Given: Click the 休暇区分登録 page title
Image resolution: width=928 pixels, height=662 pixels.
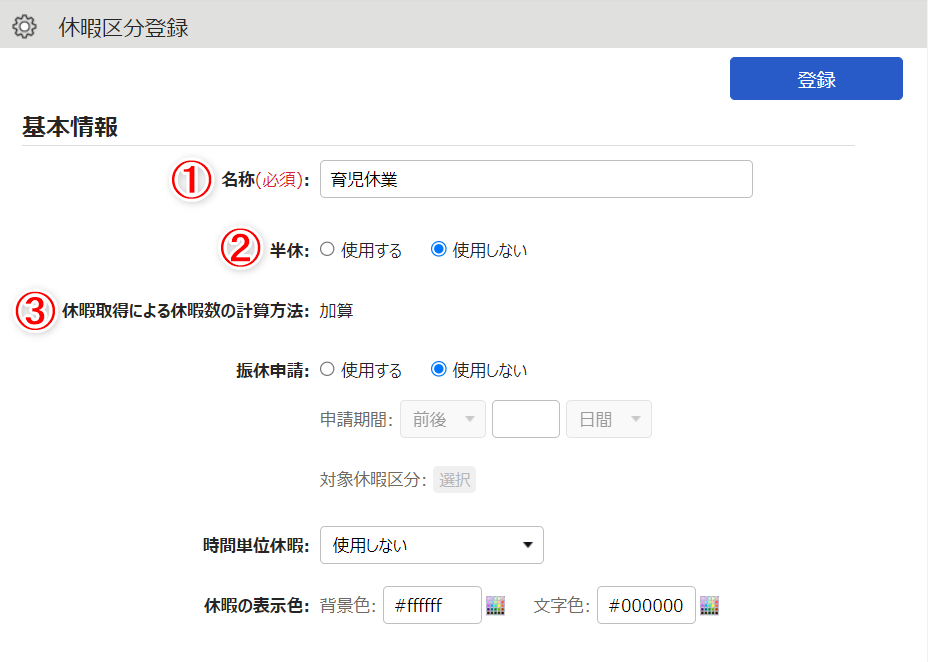Looking at the screenshot, I should tap(123, 28).
